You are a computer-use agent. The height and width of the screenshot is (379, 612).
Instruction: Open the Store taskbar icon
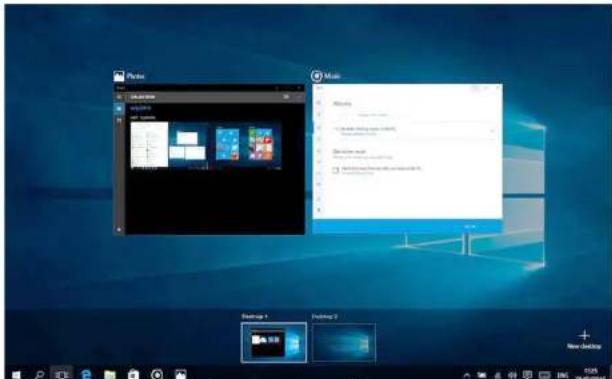click(x=133, y=375)
